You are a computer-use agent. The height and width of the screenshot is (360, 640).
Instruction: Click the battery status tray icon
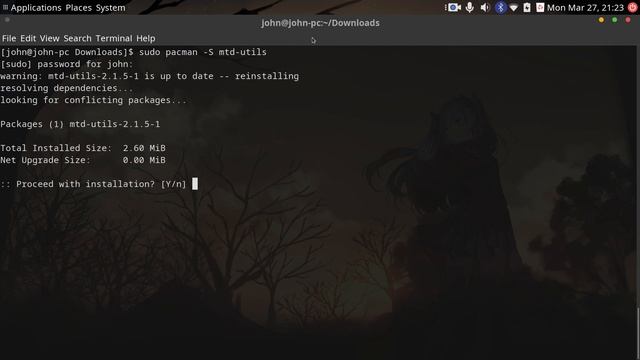(527, 7)
